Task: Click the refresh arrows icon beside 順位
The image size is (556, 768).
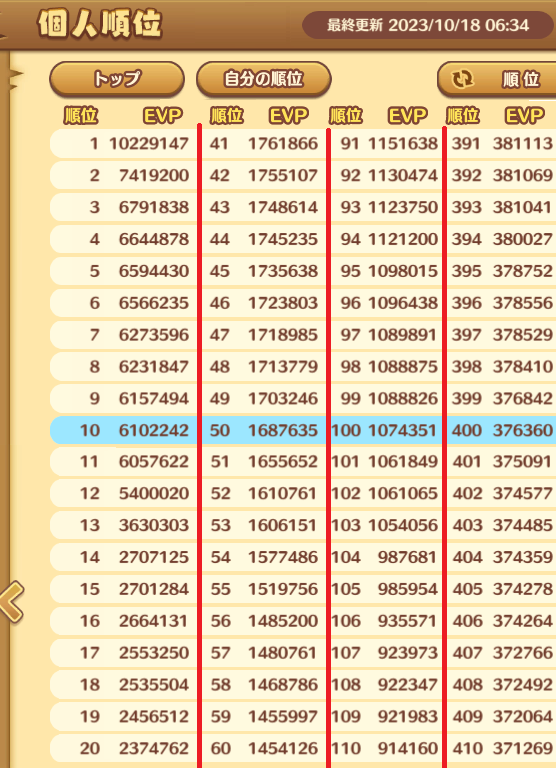Action: point(462,79)
